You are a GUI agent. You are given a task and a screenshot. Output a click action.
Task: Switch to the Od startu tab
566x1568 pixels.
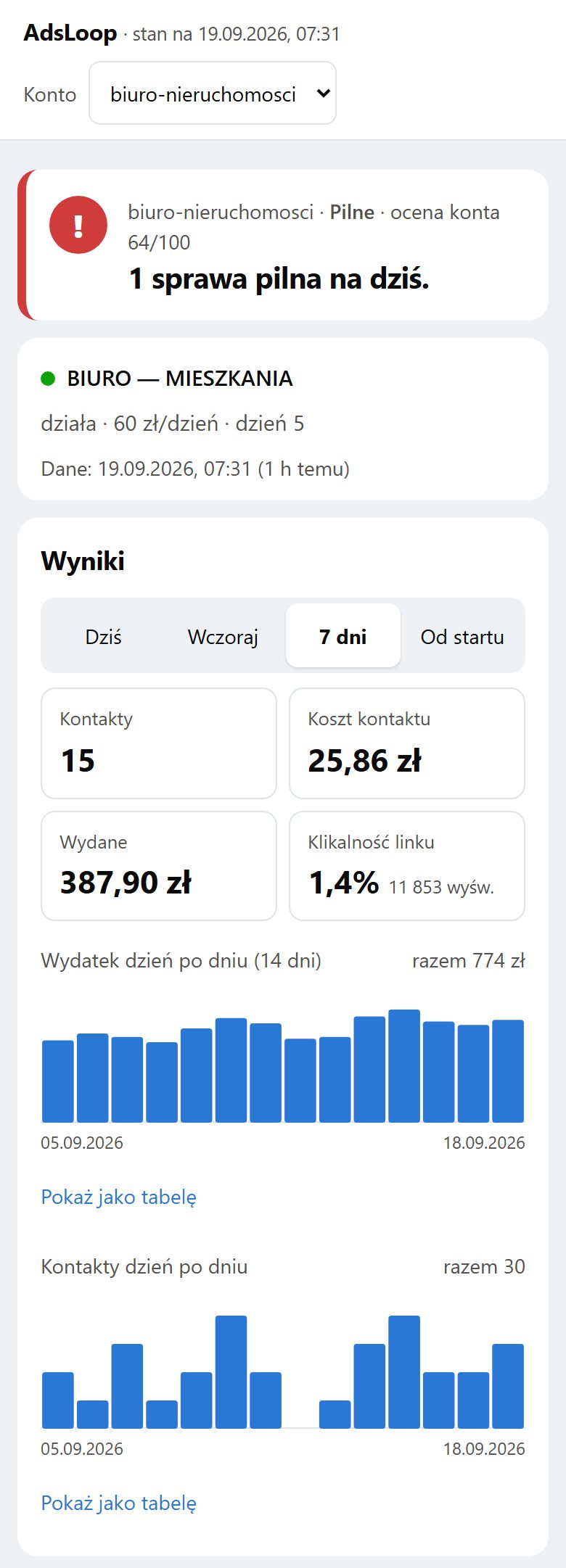point(462,636)
